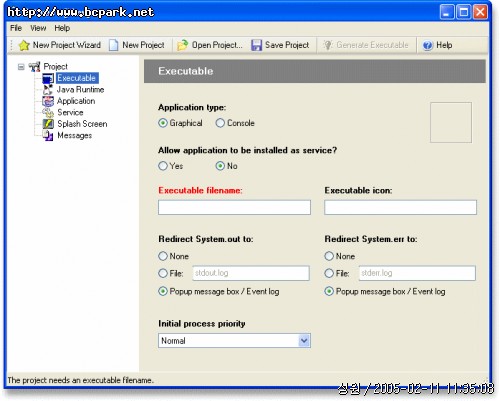Select Java Runtime in project tree
Image resolution: width=500 pixels, height=401 pixels.
click(80, 90)
